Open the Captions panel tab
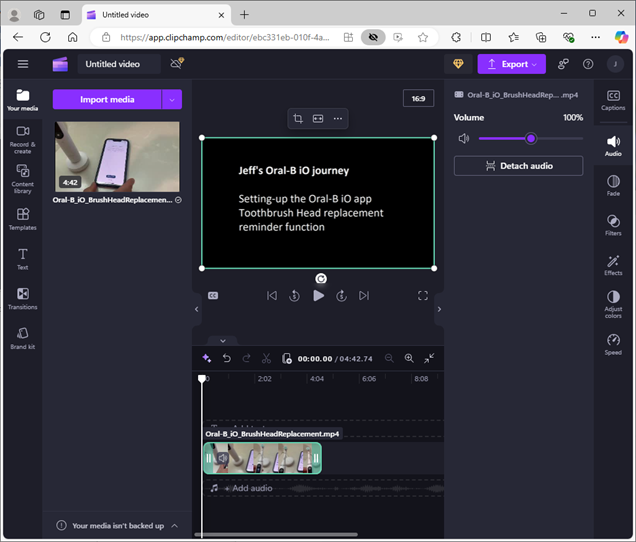The height and width of the screenshot is (542, 636). pos(613,100)
